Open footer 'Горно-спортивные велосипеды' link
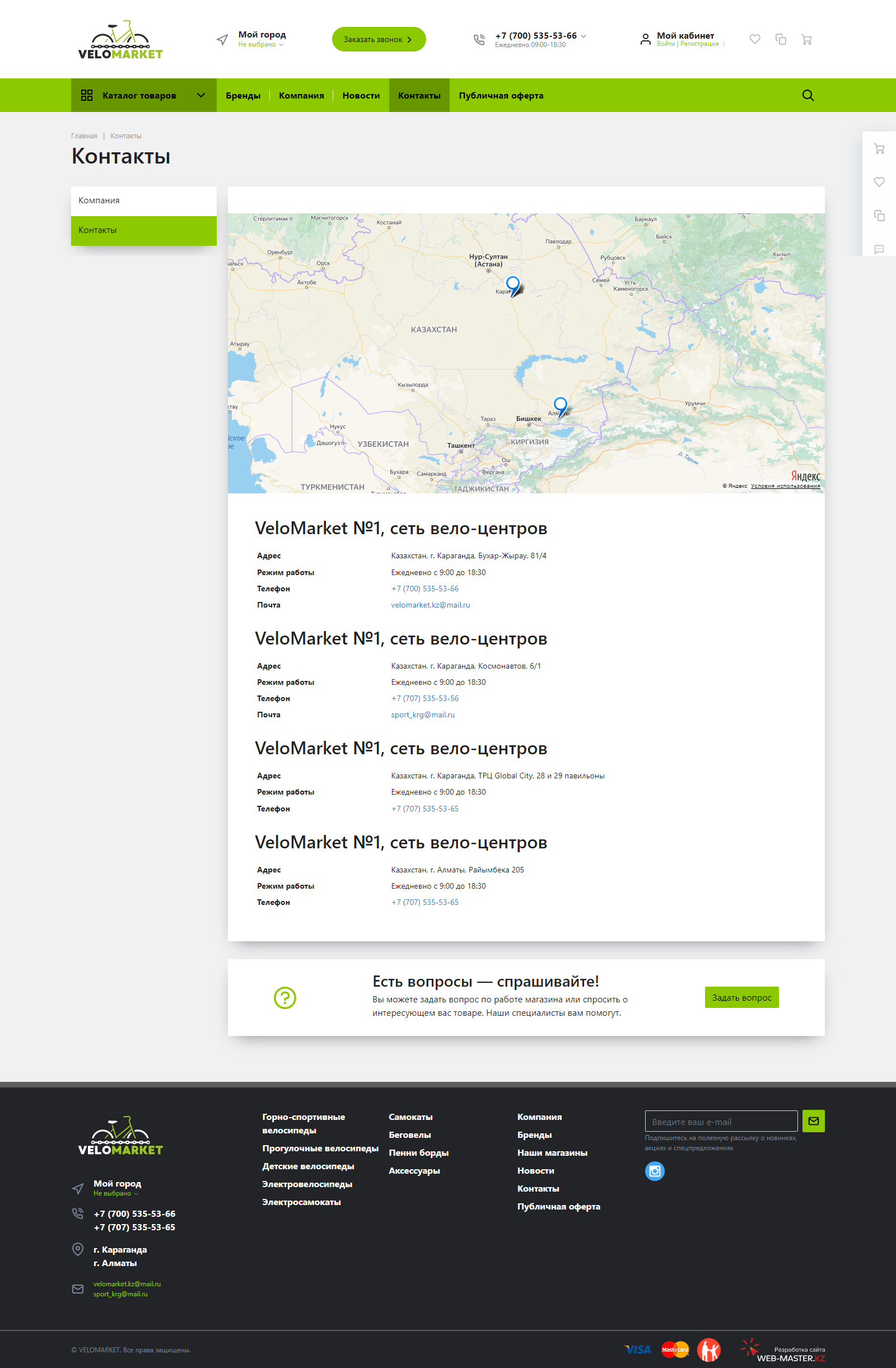Screen dimensions: 896x1368 [304, 1123]
